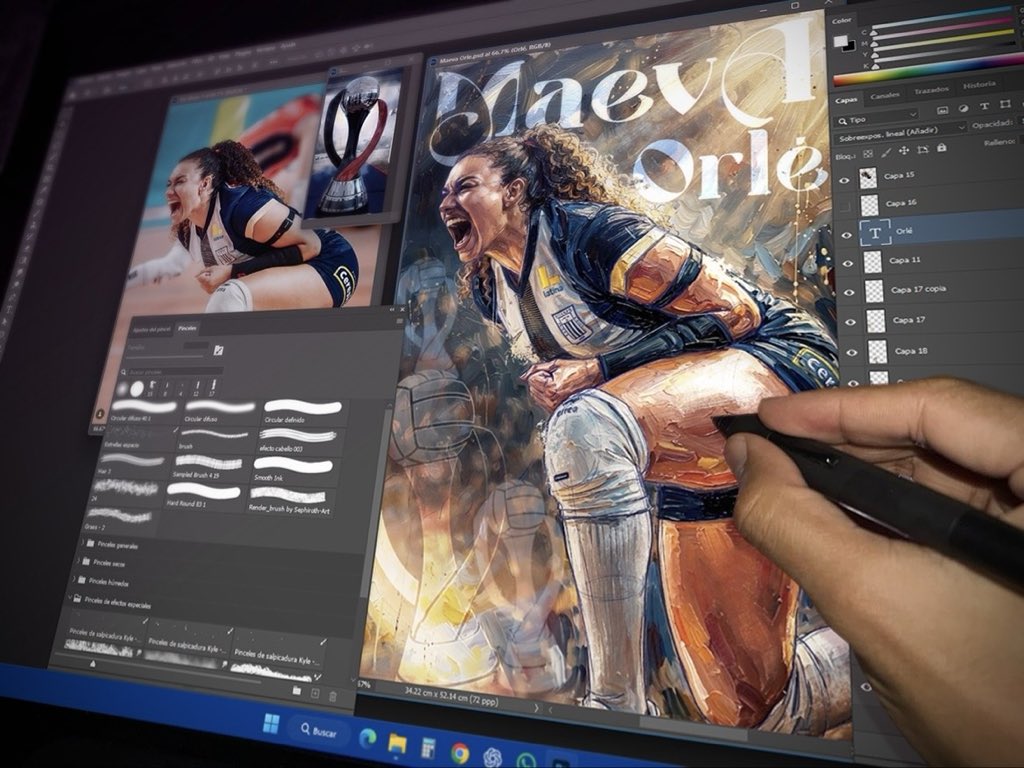Hide the Orlé text layer
Image resolution: width=1024 pixels, height=768 pixels.
pyautogui.click(x=846, y=236)
